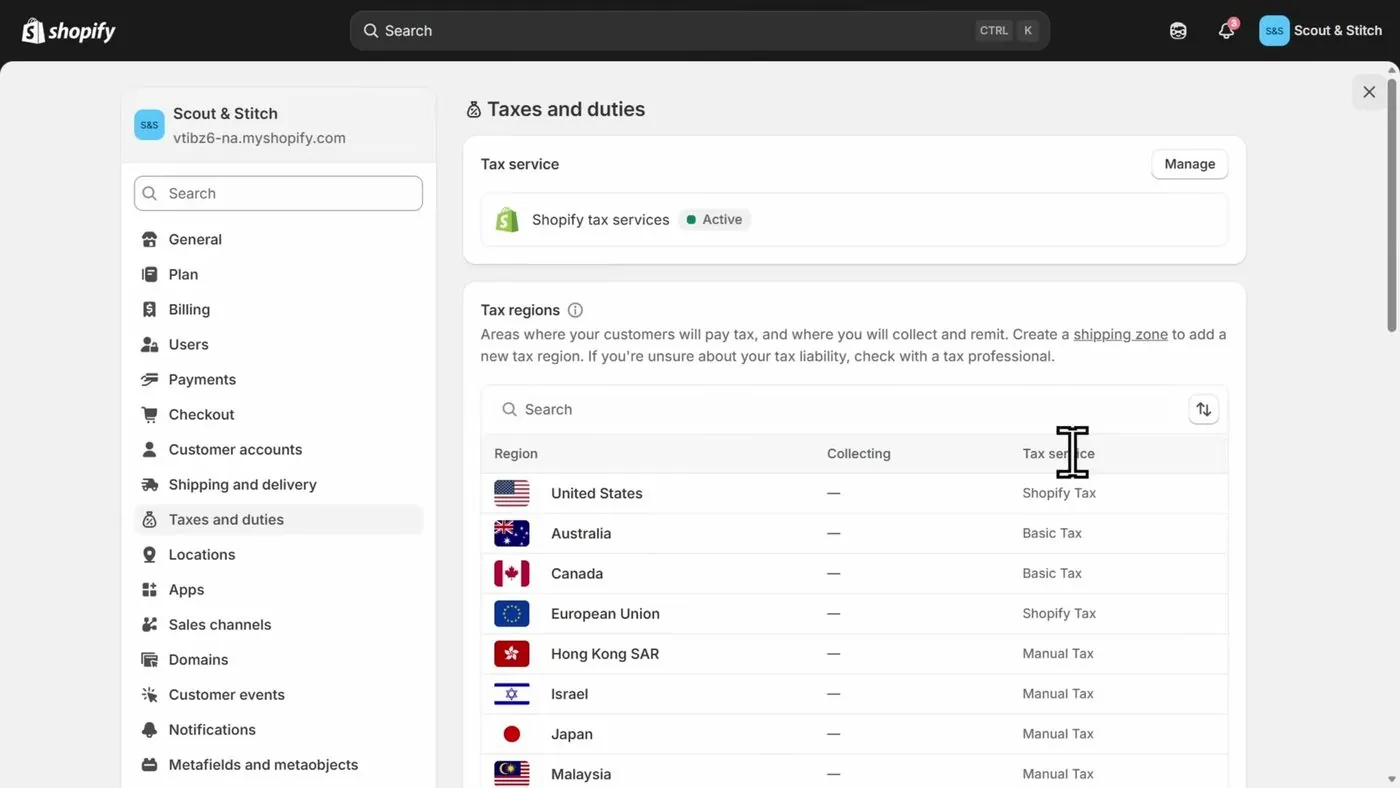Open Users settings
This screenshot has height=788, width=1400.
pyautogui.click(x=278, y=344)
